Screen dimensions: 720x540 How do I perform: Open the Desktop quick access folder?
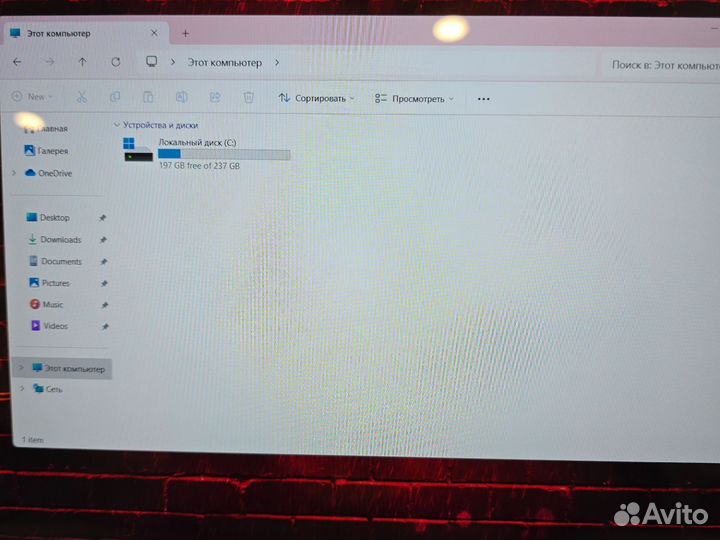point(48,218)
